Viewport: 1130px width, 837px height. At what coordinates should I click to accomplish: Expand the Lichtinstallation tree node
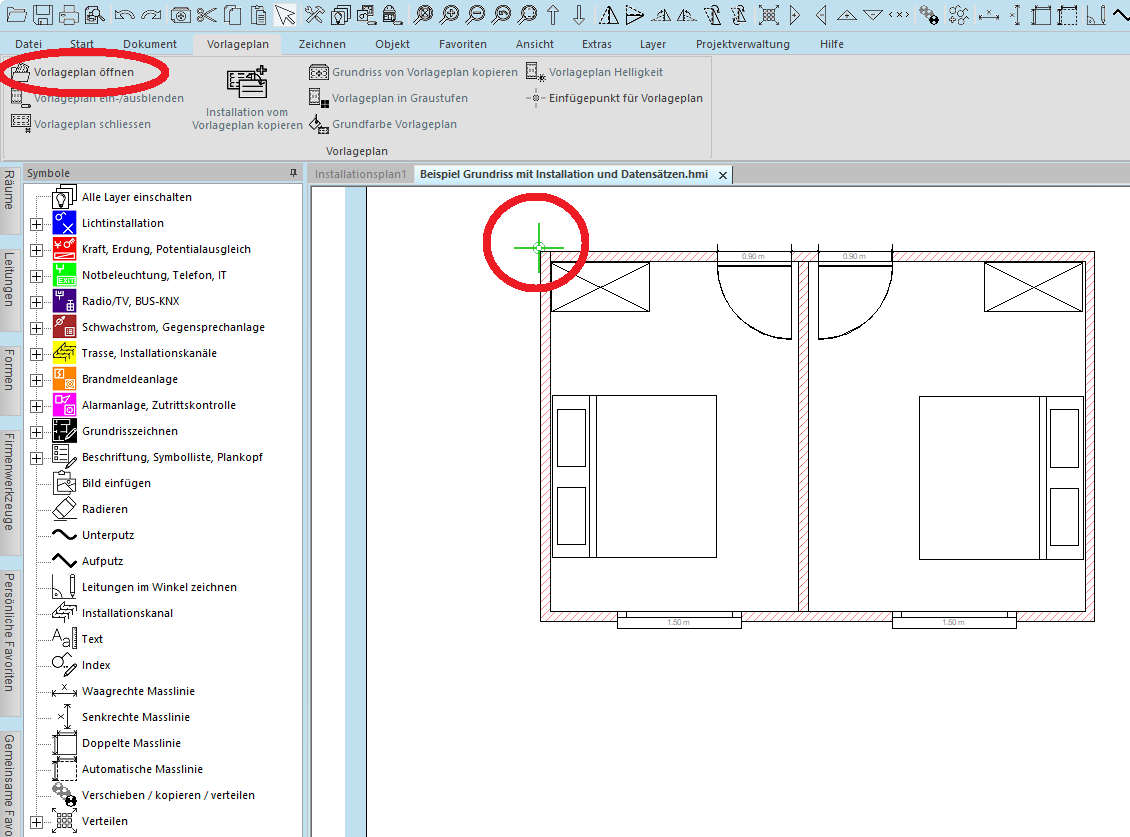(37, 224)
